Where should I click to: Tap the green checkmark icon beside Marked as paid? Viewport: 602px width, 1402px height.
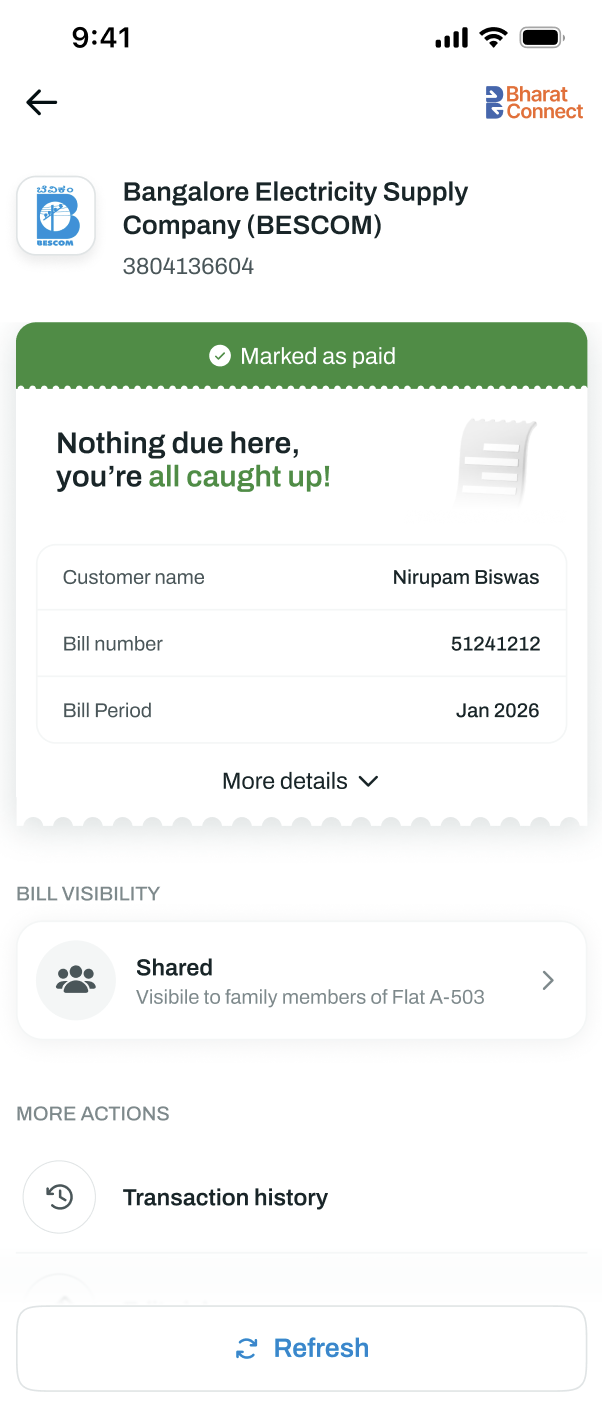pos(220,356)
